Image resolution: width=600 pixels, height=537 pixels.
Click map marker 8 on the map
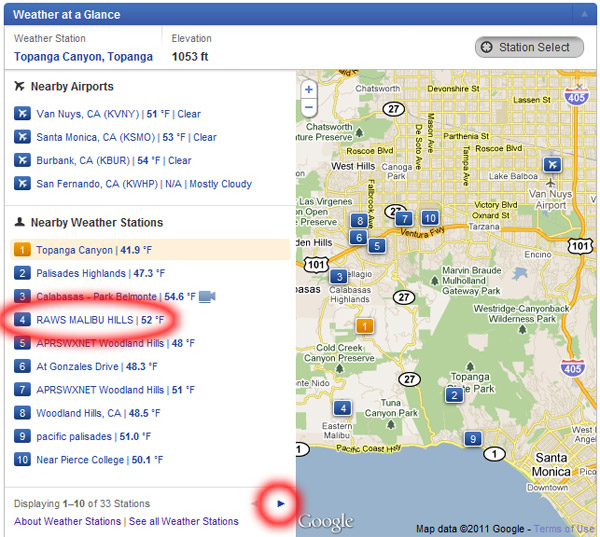(360, 220)
